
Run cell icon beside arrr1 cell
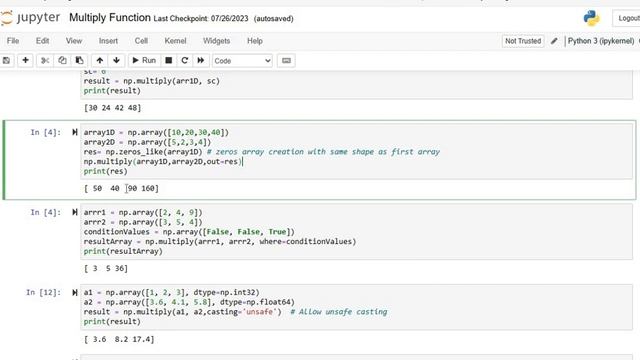point(75,212)
